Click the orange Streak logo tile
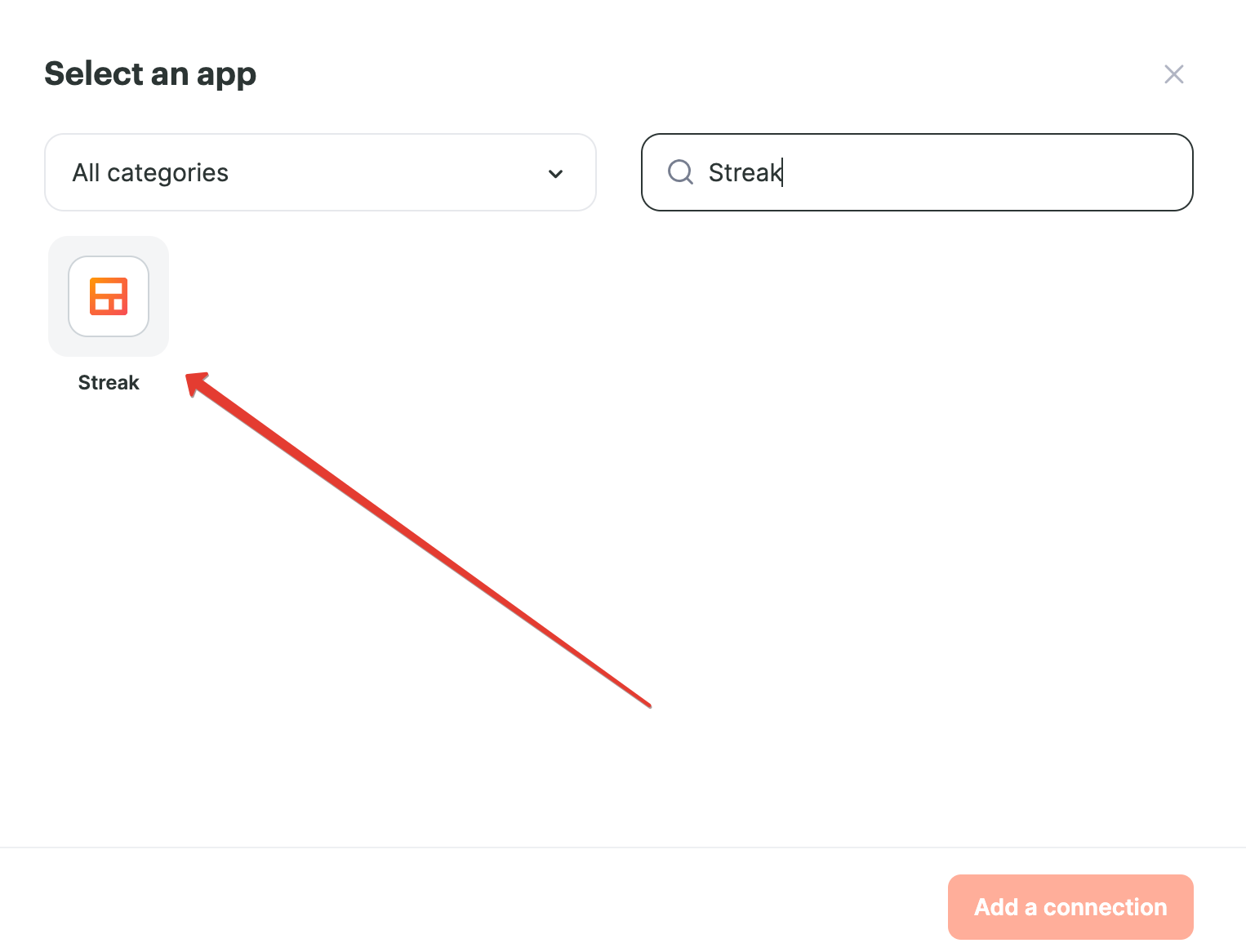Image resolution: width=1246 pixels, height=952 pixels. pyautogui.click(x=109, y=296)
